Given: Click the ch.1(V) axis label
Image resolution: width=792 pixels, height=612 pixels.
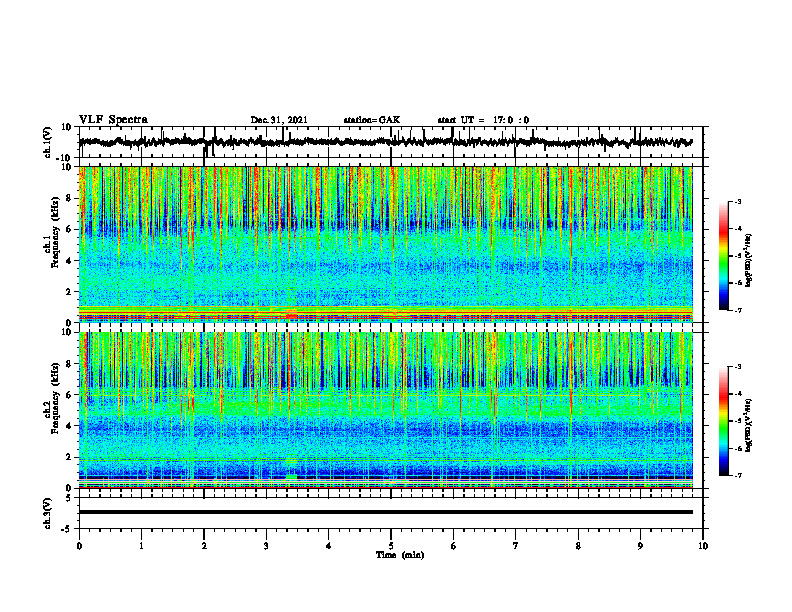Looking at the screenshot, I should coord(48,142).
